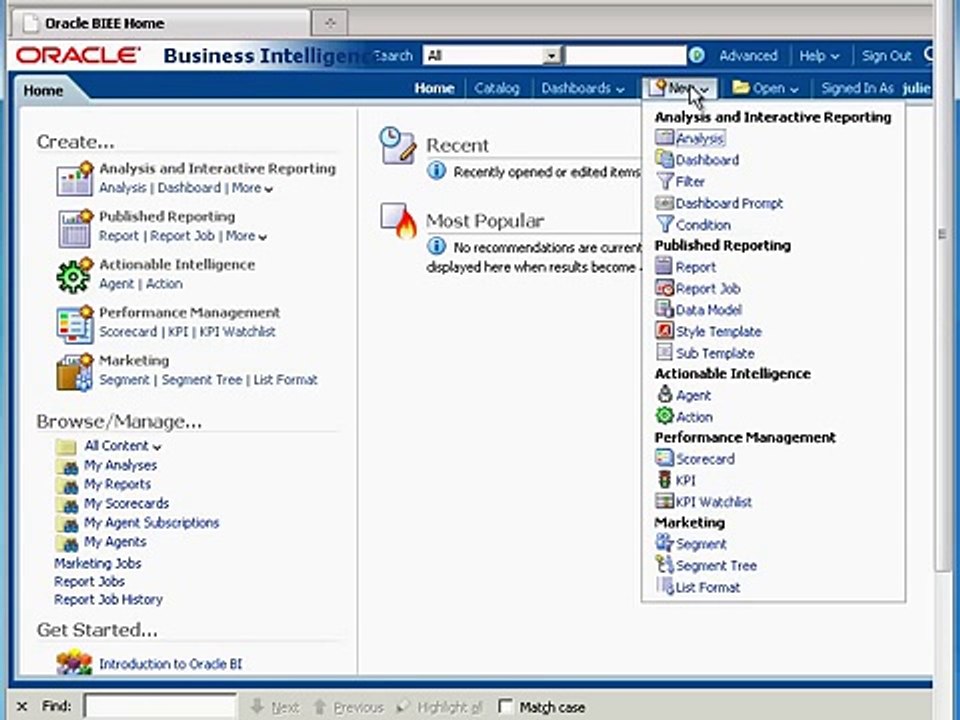
Task: Click the Performance Management icon in Create section
Action: point(75,323)
